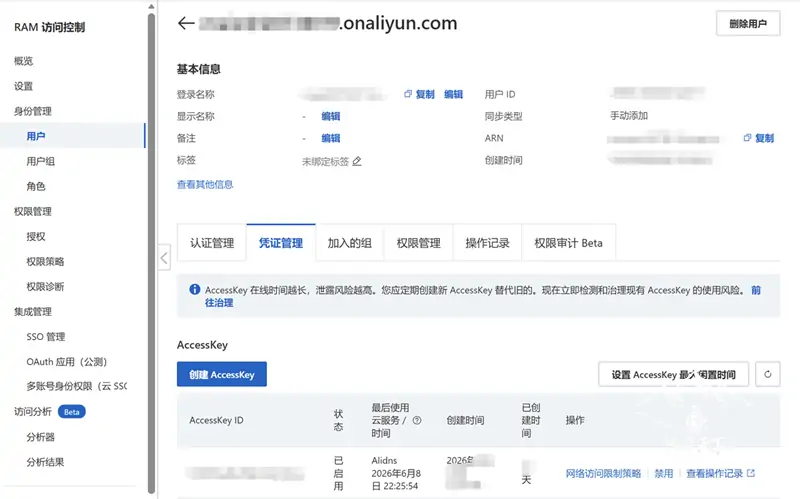Follow the 前往治理 link in the notice

pyautogui.click(x=219, y=303)
